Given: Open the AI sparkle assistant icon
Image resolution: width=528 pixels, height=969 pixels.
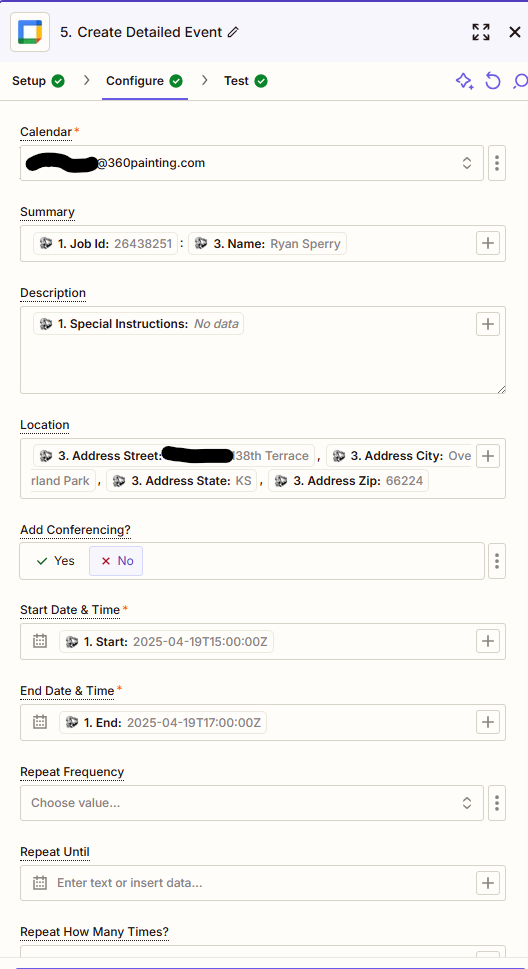Looking at the screenshot, I should [464, 81].
